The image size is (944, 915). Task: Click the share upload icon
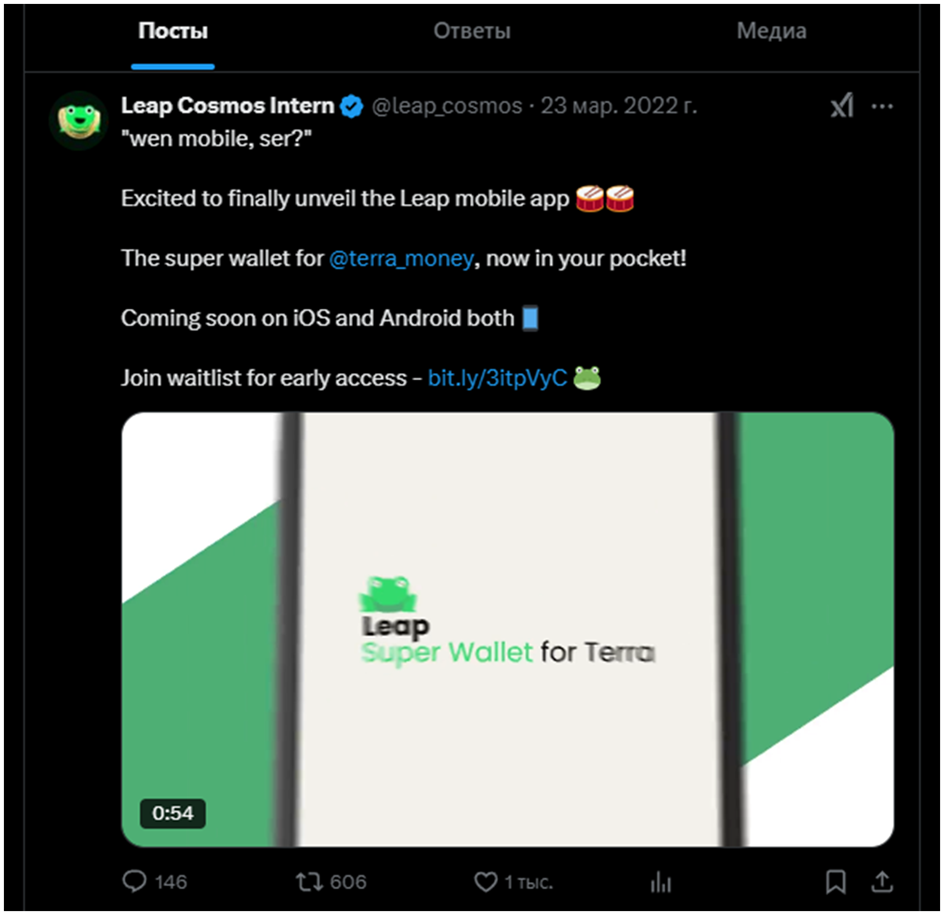(882, 881)
